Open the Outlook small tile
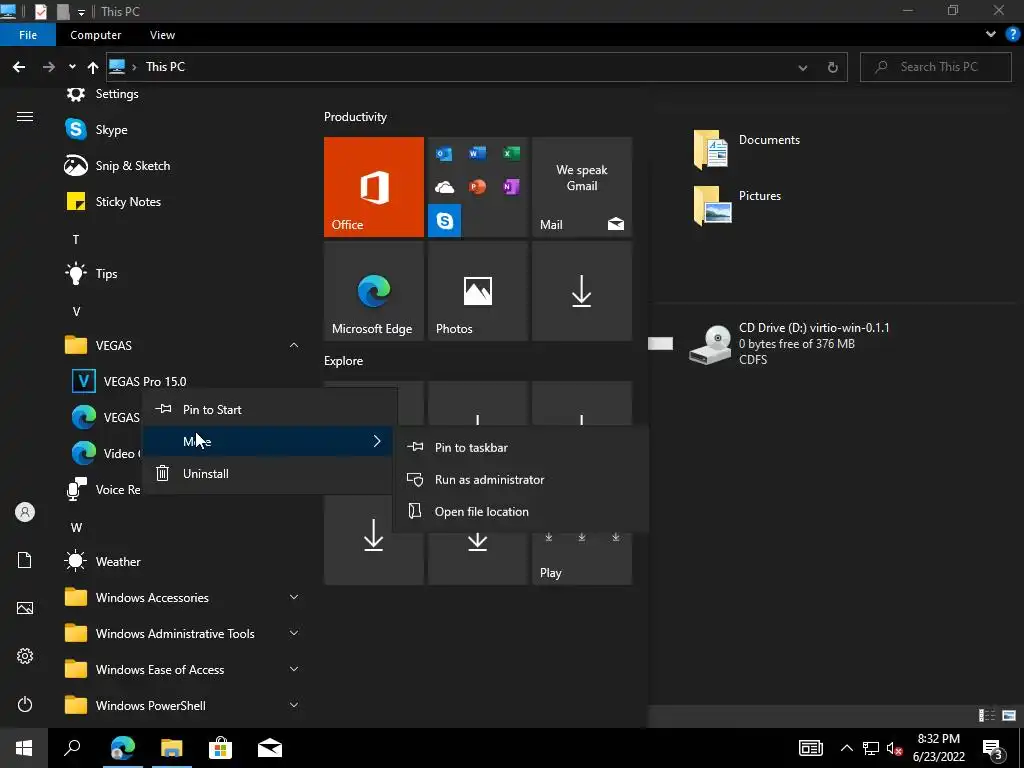This screenshot has height=768, width=1024. 445,153
